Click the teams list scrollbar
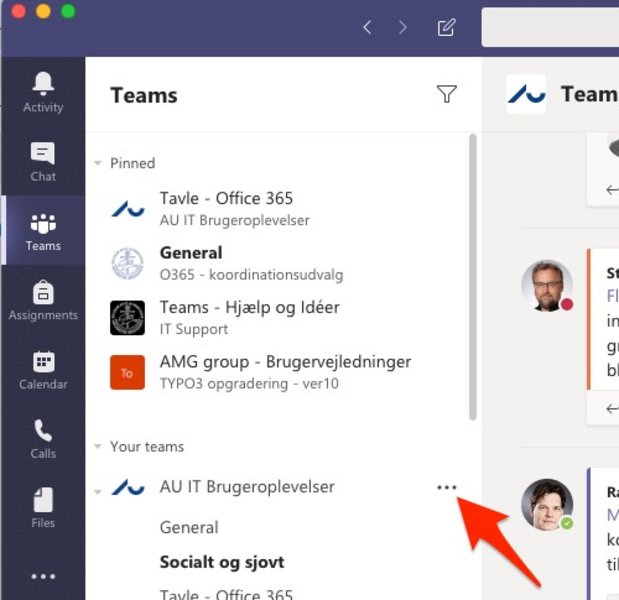The width and height of the screenshot is (619, 600). pos(473,277)
